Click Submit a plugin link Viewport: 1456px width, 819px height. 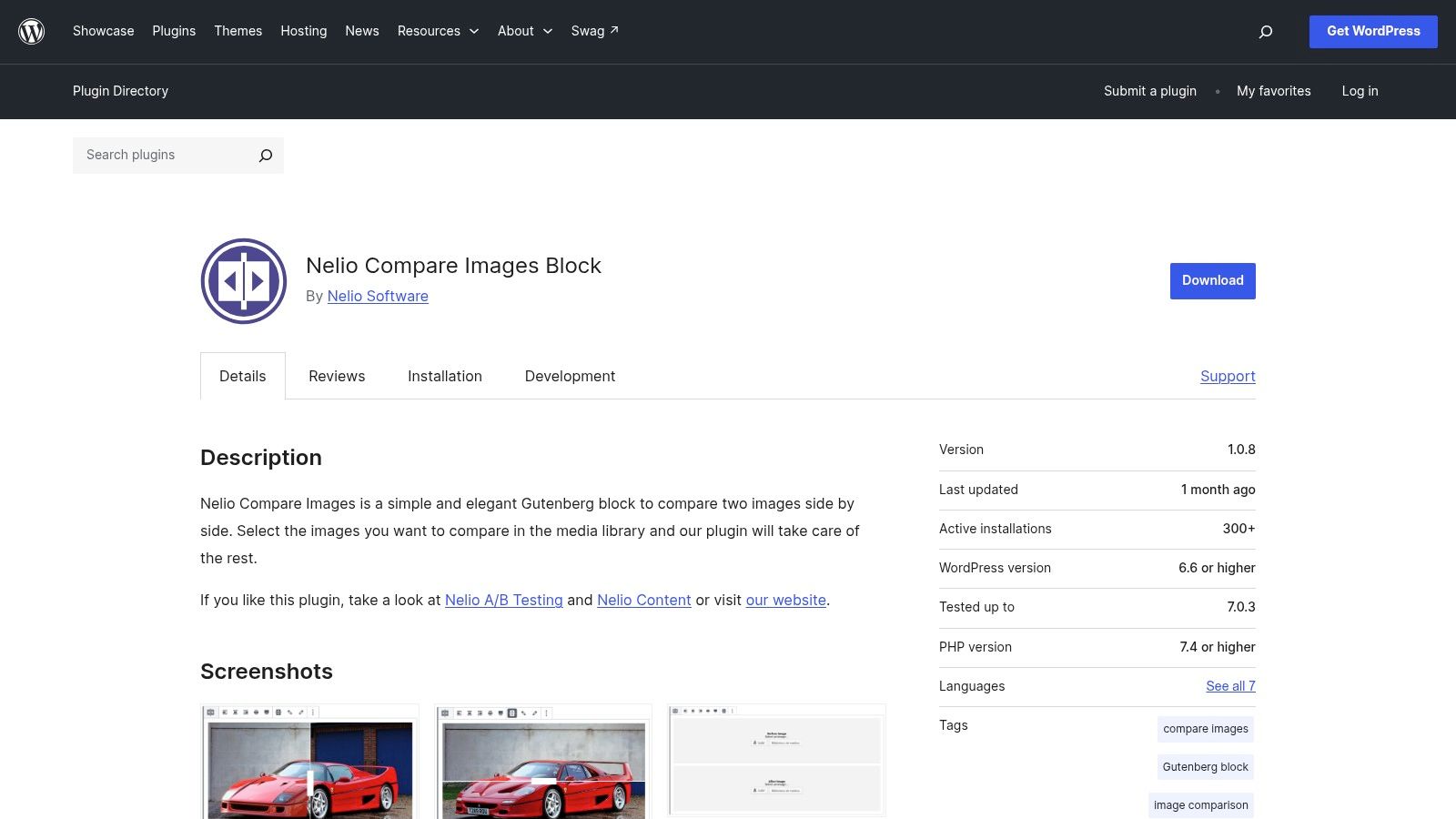click(x=1150, y=91)
